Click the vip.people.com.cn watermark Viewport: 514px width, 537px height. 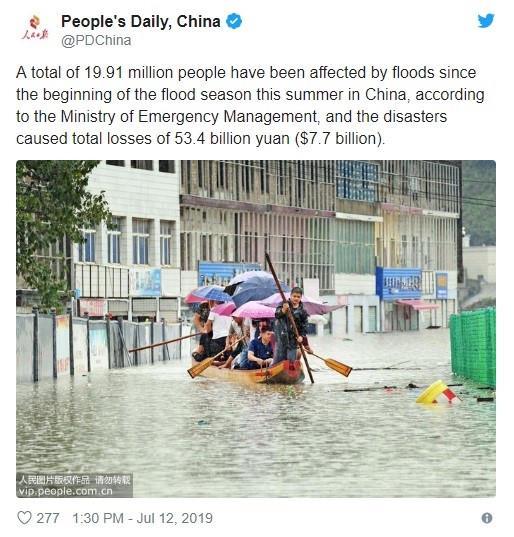pyautogui.click(x=66, y=491)
